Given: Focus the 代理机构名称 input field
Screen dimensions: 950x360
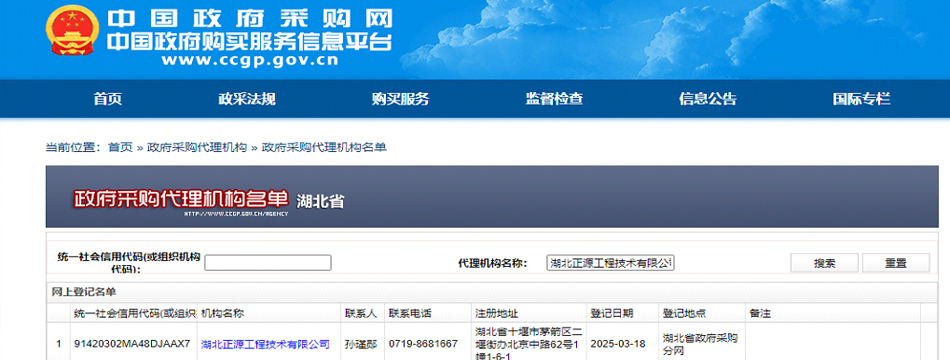Looking at the screenshot, I should click(611, 262).
